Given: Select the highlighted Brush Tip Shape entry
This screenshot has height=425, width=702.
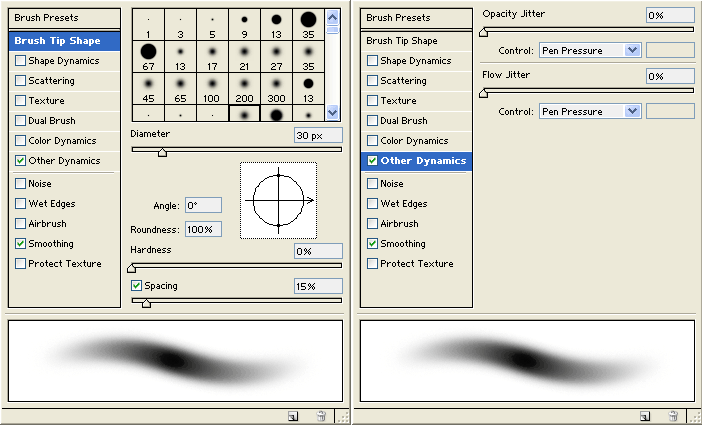Looking at the screenshot, I should pos(64,41).
